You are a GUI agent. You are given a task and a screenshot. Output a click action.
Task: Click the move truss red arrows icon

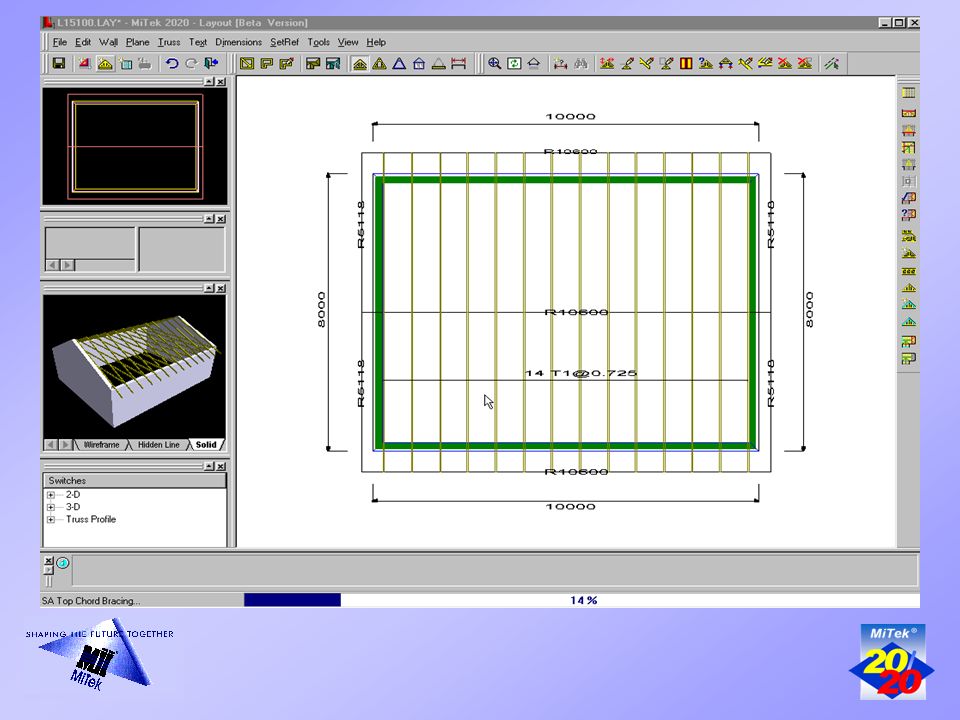pos(607,64)
